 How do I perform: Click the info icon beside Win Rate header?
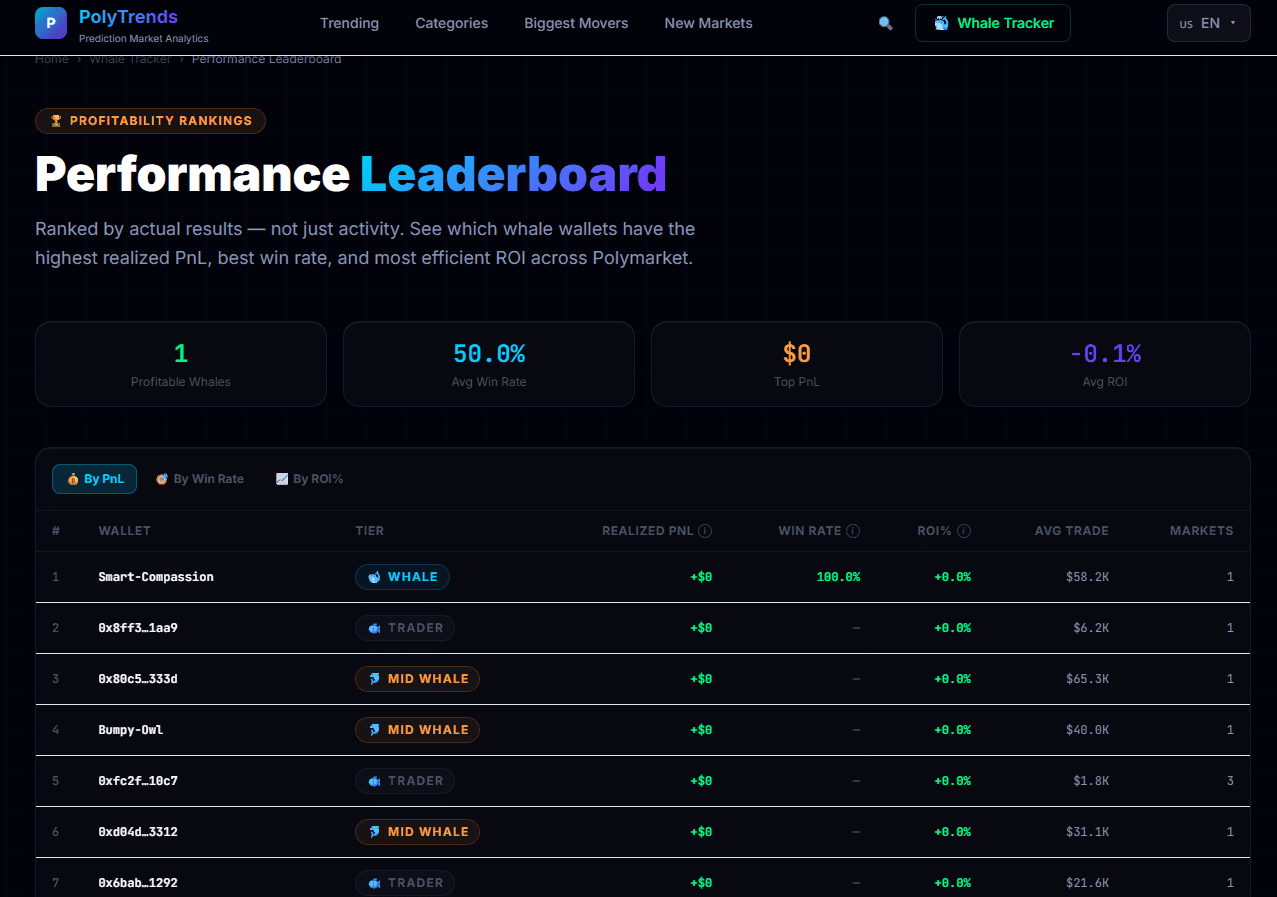pyautogui.click(x=853, y=531)
